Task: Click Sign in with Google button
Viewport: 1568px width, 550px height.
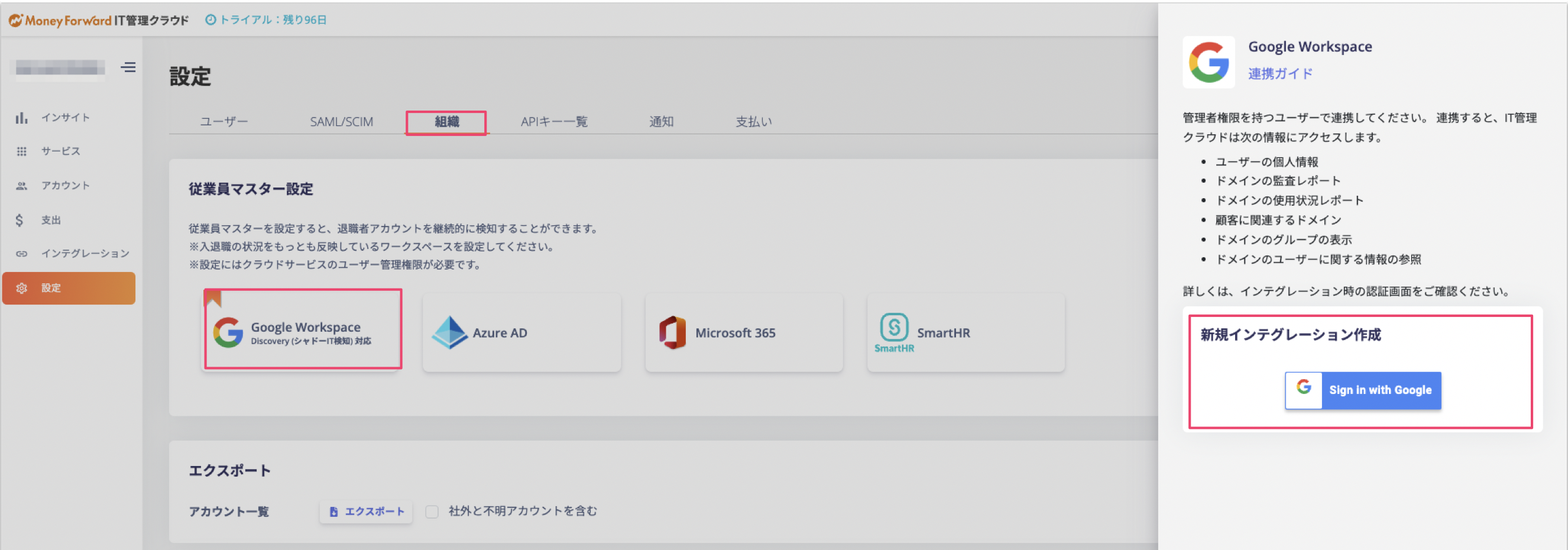Action: (1363, 390)
